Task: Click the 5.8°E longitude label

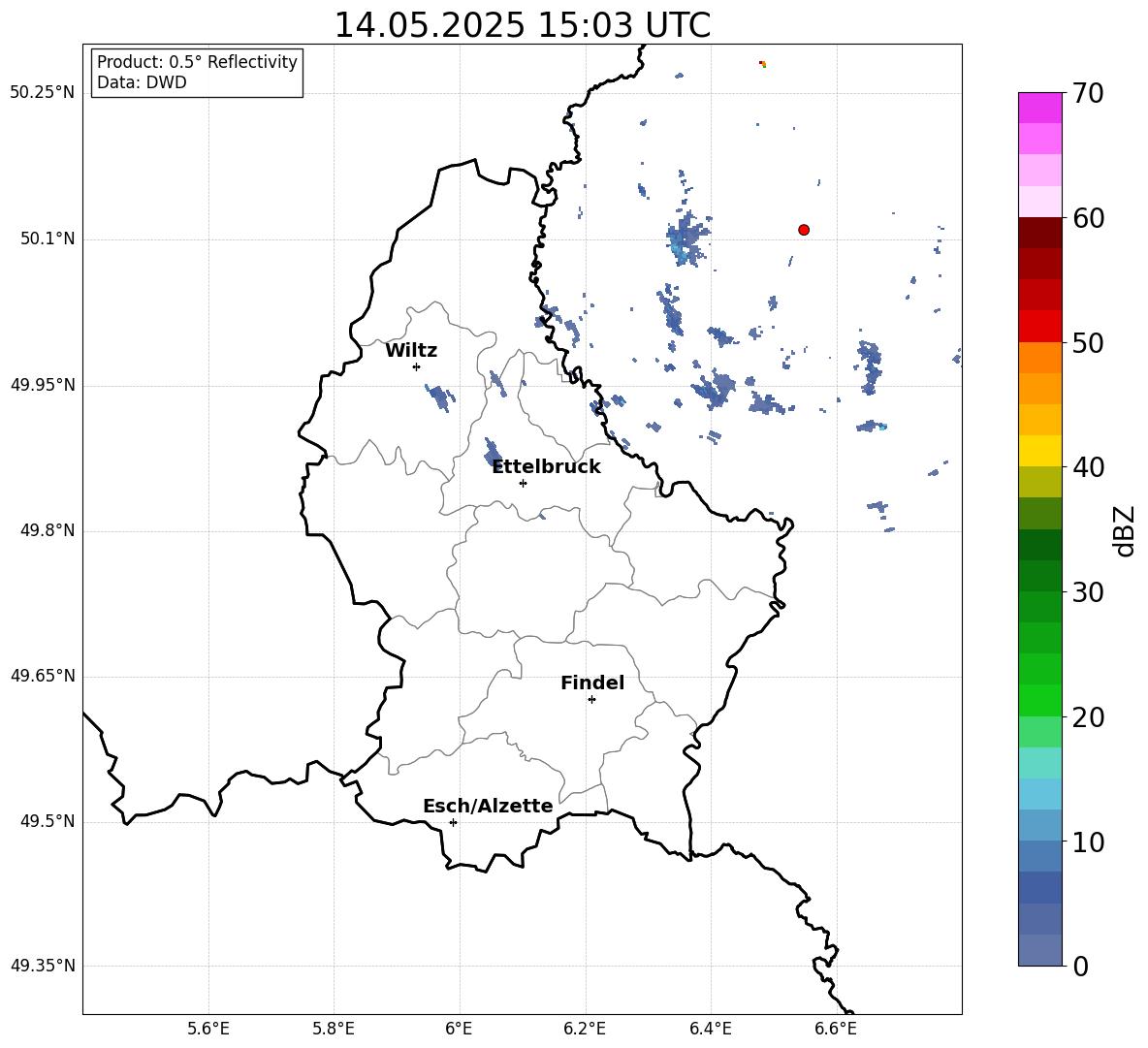Action: 334,1029
